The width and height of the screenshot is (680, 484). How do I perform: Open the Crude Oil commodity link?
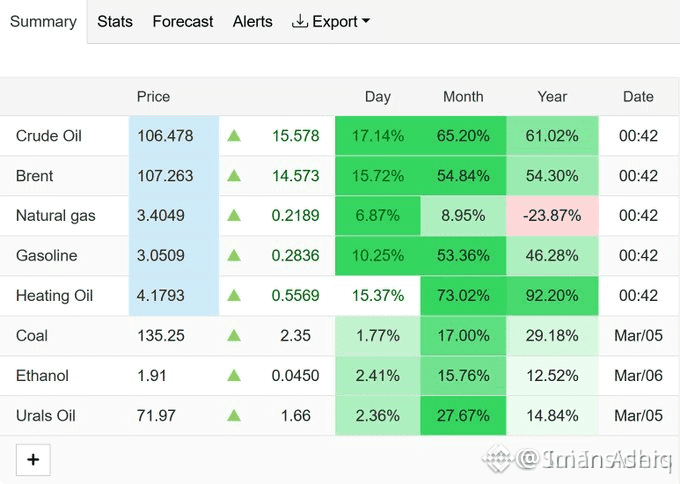(x=49, y=136)
